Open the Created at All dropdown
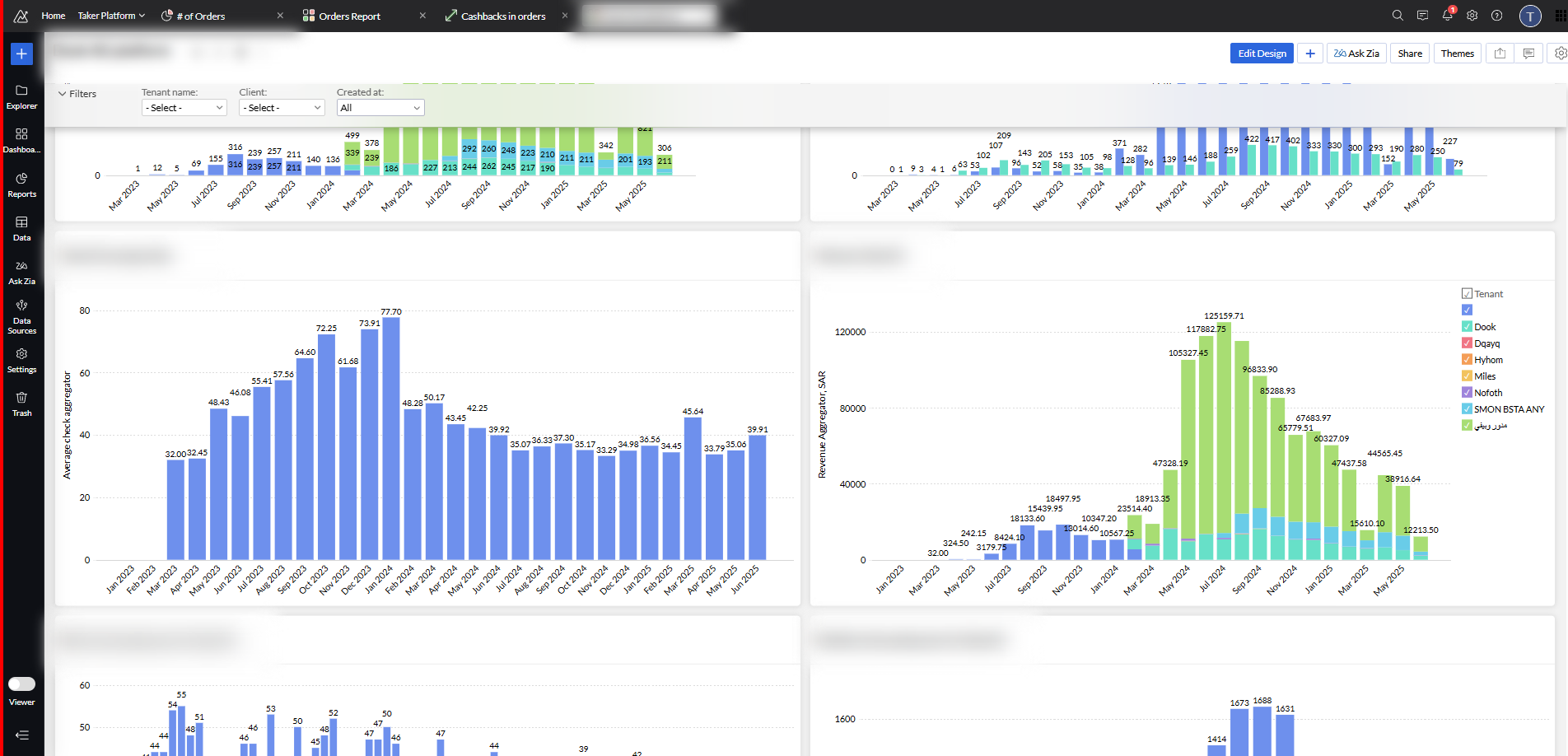Screen dimensions: 1568x756 [380, 108]
